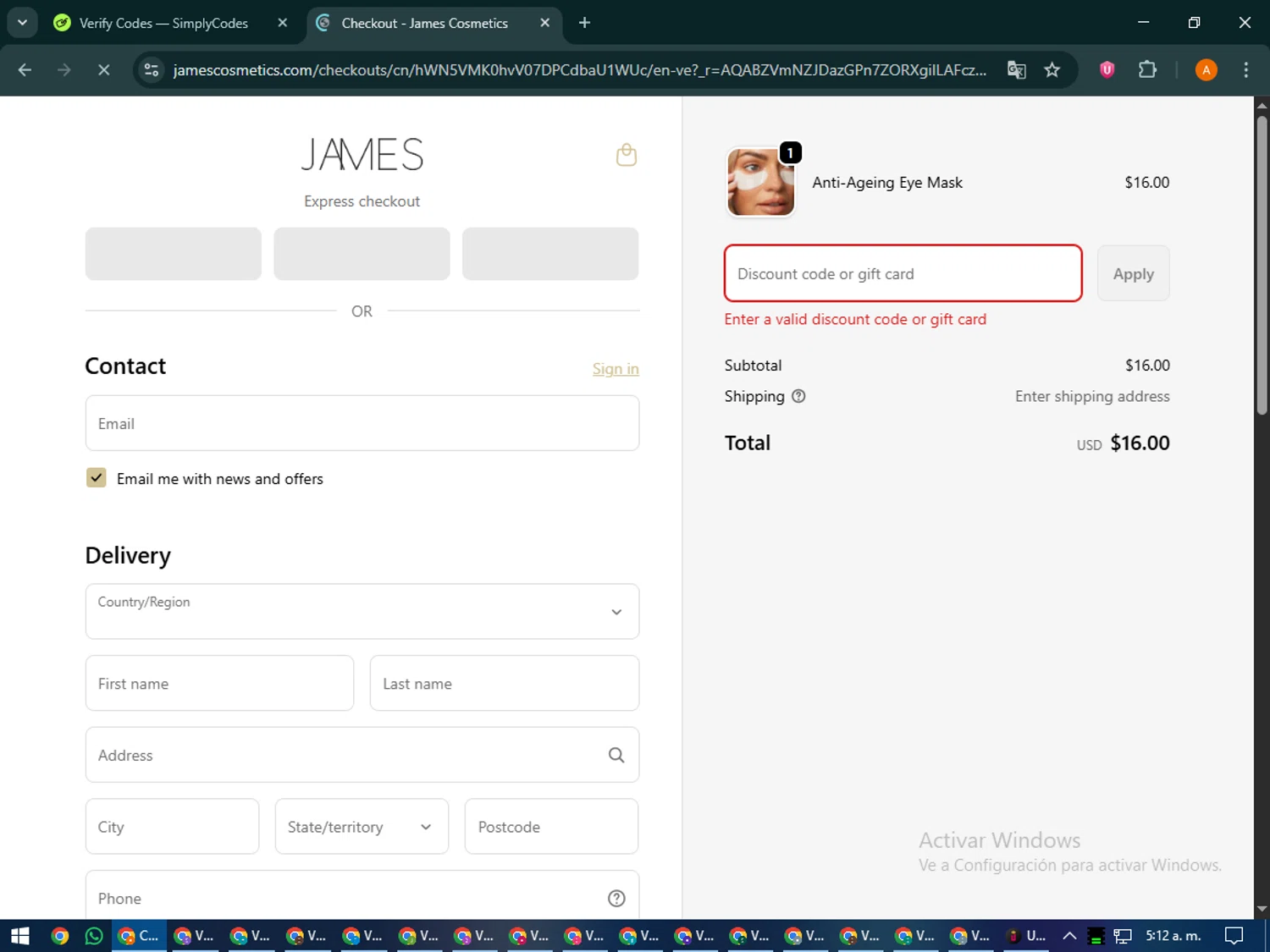This screenshot has width=1270, height=952.
Task: Open Chrome's three-dot menu
Action: click(x=1245, y=70)
